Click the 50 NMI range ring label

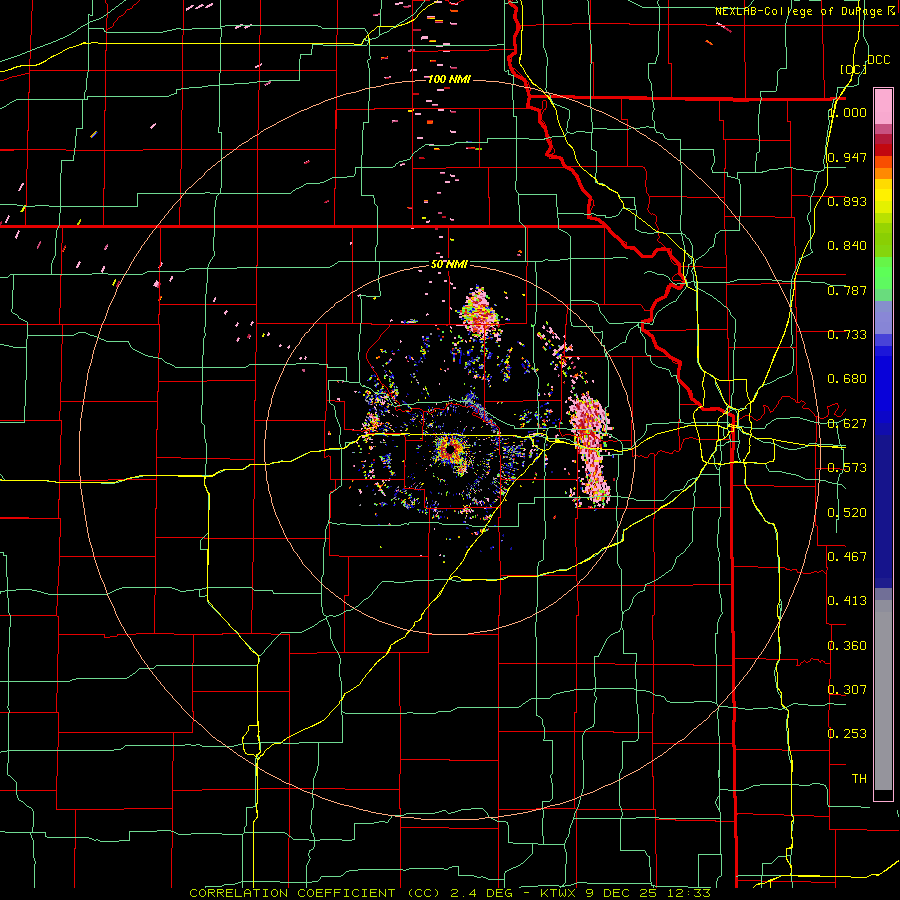[x=449, y=264]
